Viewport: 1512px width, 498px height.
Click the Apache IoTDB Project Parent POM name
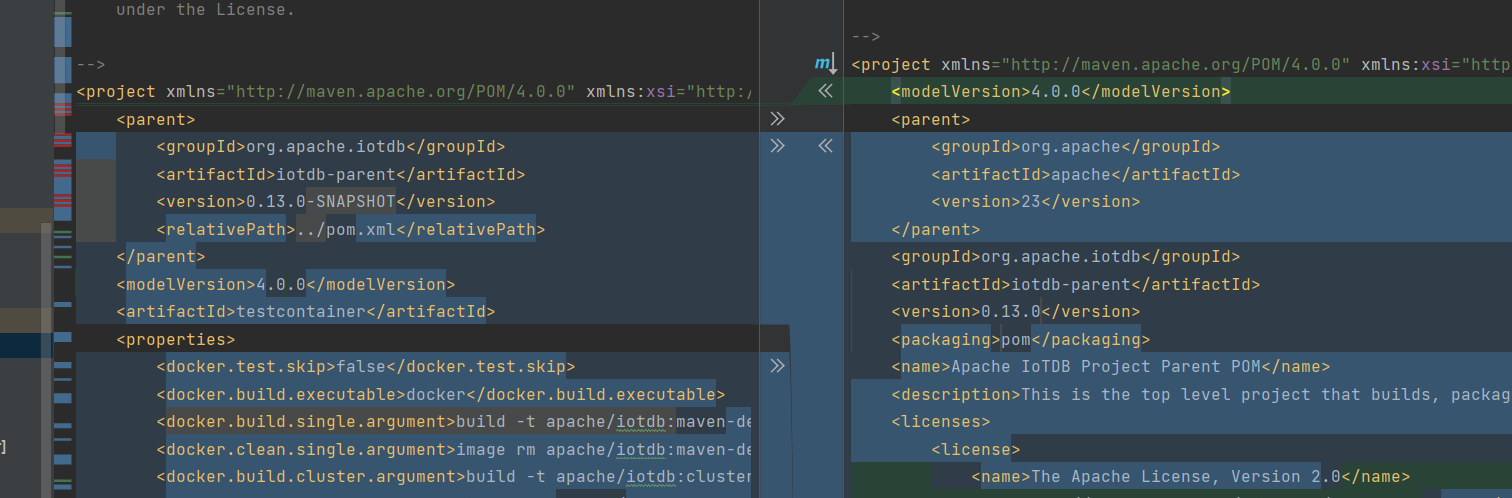(1111, 366)
